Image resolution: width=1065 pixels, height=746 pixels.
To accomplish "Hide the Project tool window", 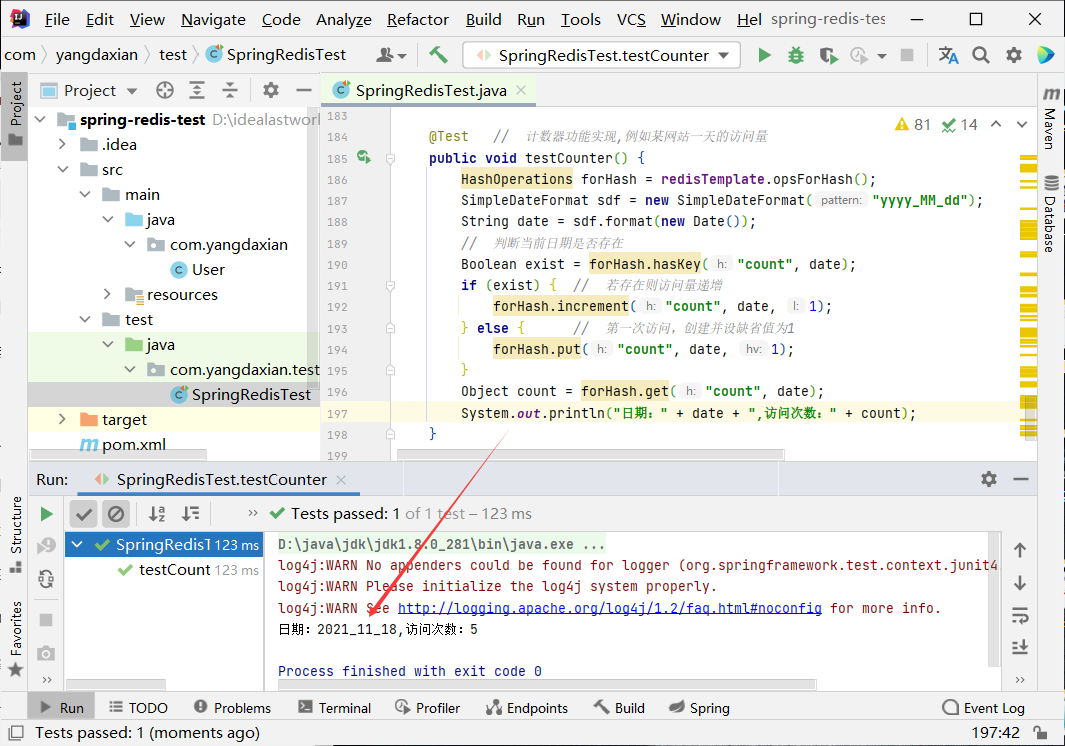I will click(304, 90).
